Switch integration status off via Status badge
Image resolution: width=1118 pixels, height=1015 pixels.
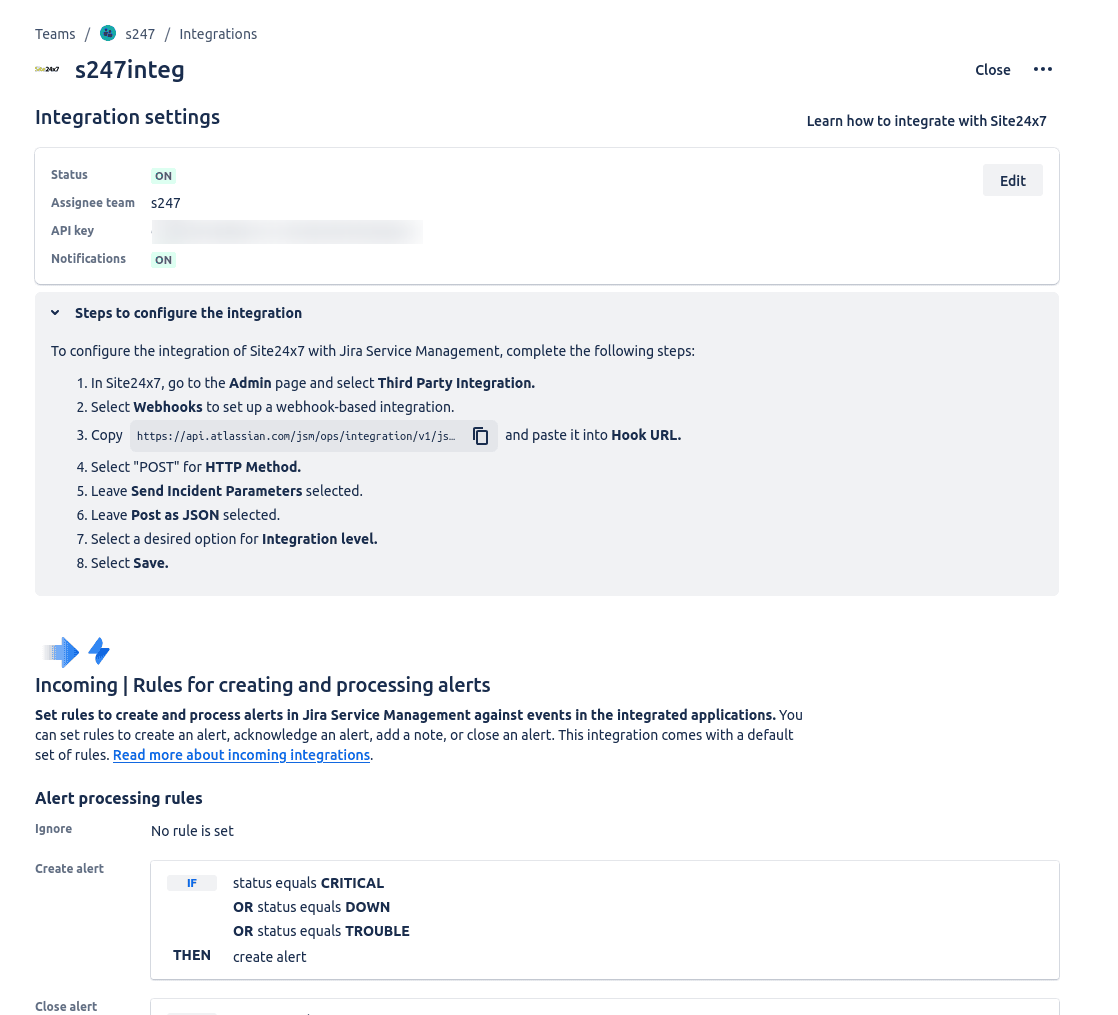point(163,175)
